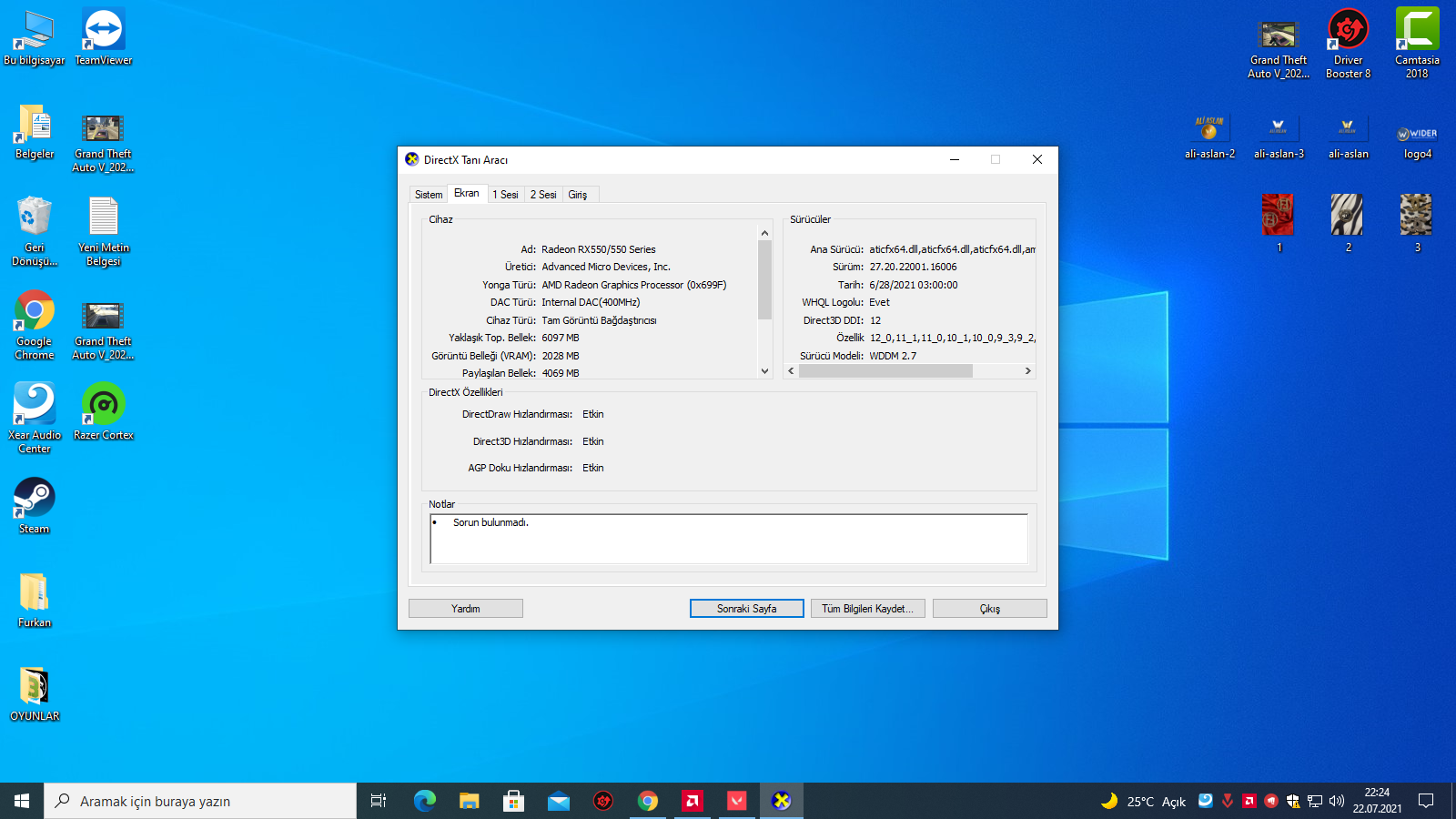This screenshot has height=819, width=1456.
Task: Launch Camtasia 2018 shortcut
Action: (1417, 44)
